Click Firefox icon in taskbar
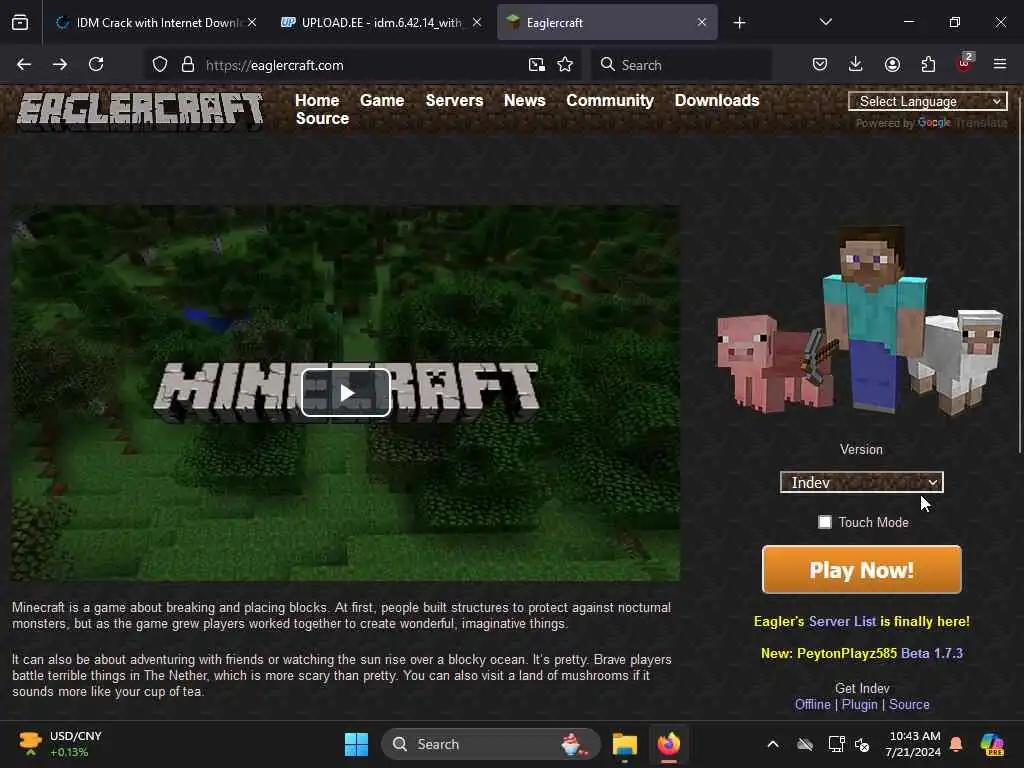1024x768 pixels. click(669, 744)
